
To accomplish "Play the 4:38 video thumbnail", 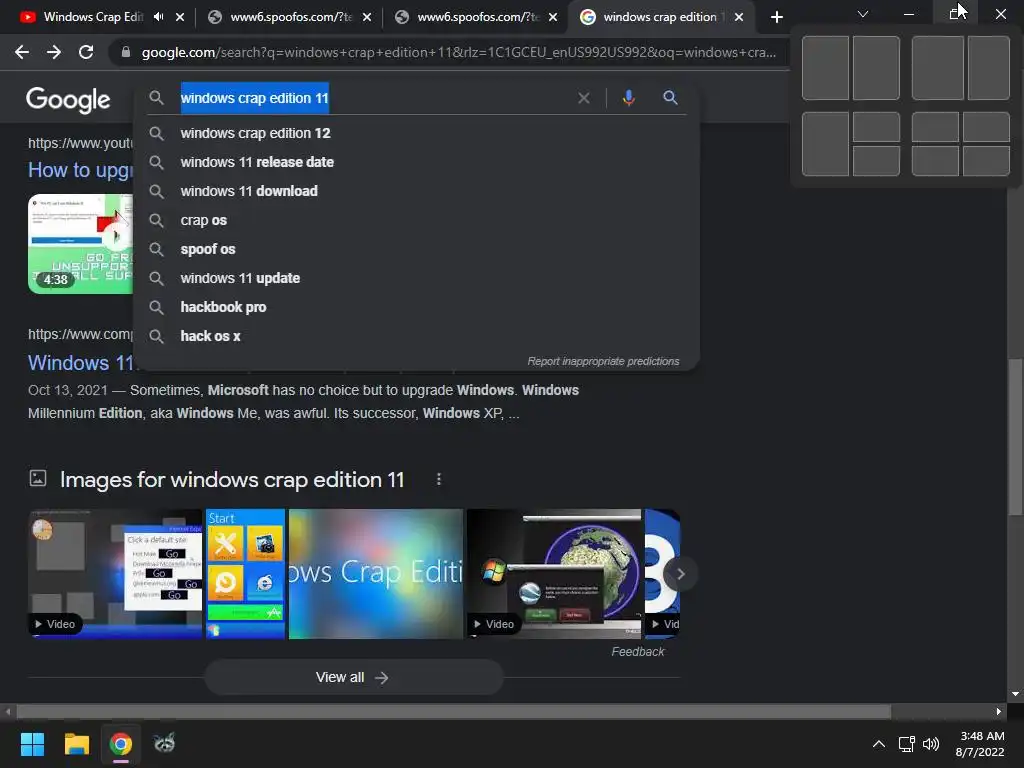I will (x=80, y=244).
